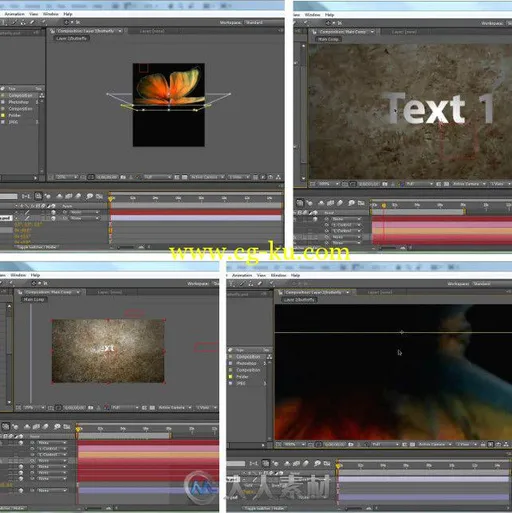The image size is (512, 513).
Task: Open Full resolution dropdown in top-right viewer
Action: pos(419,184)
